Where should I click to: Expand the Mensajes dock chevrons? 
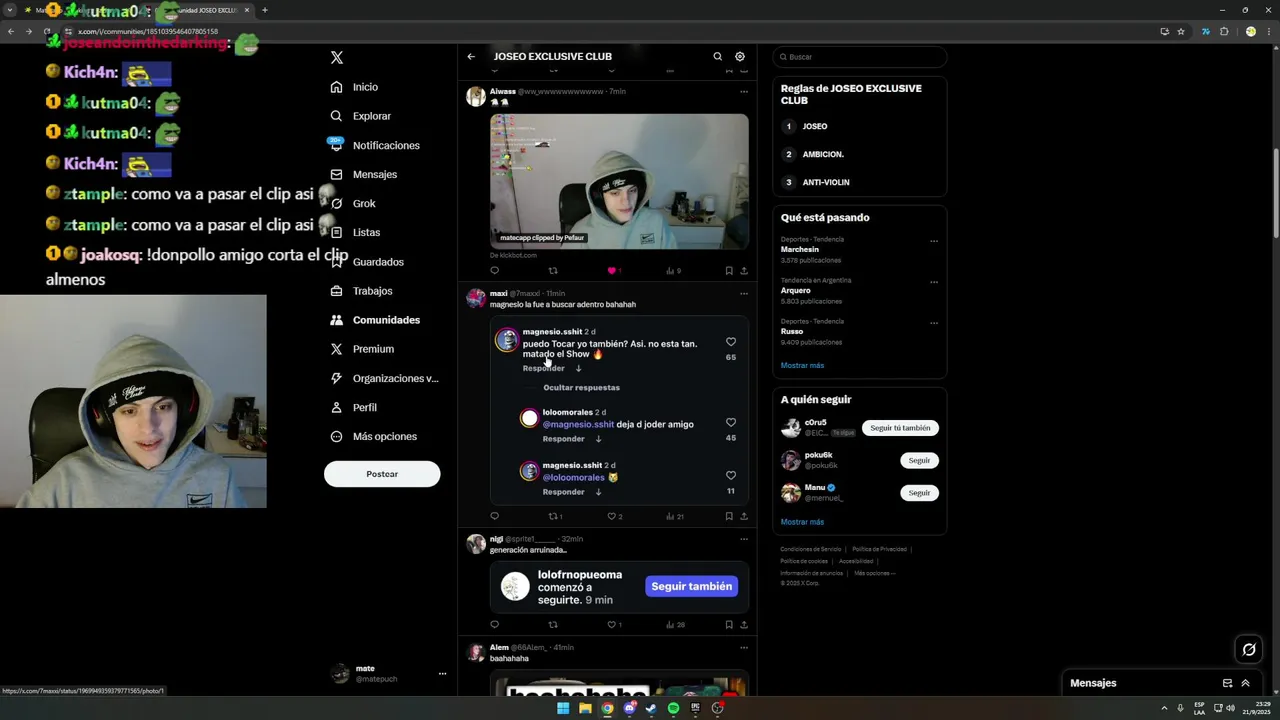[x=1245, y=684]
